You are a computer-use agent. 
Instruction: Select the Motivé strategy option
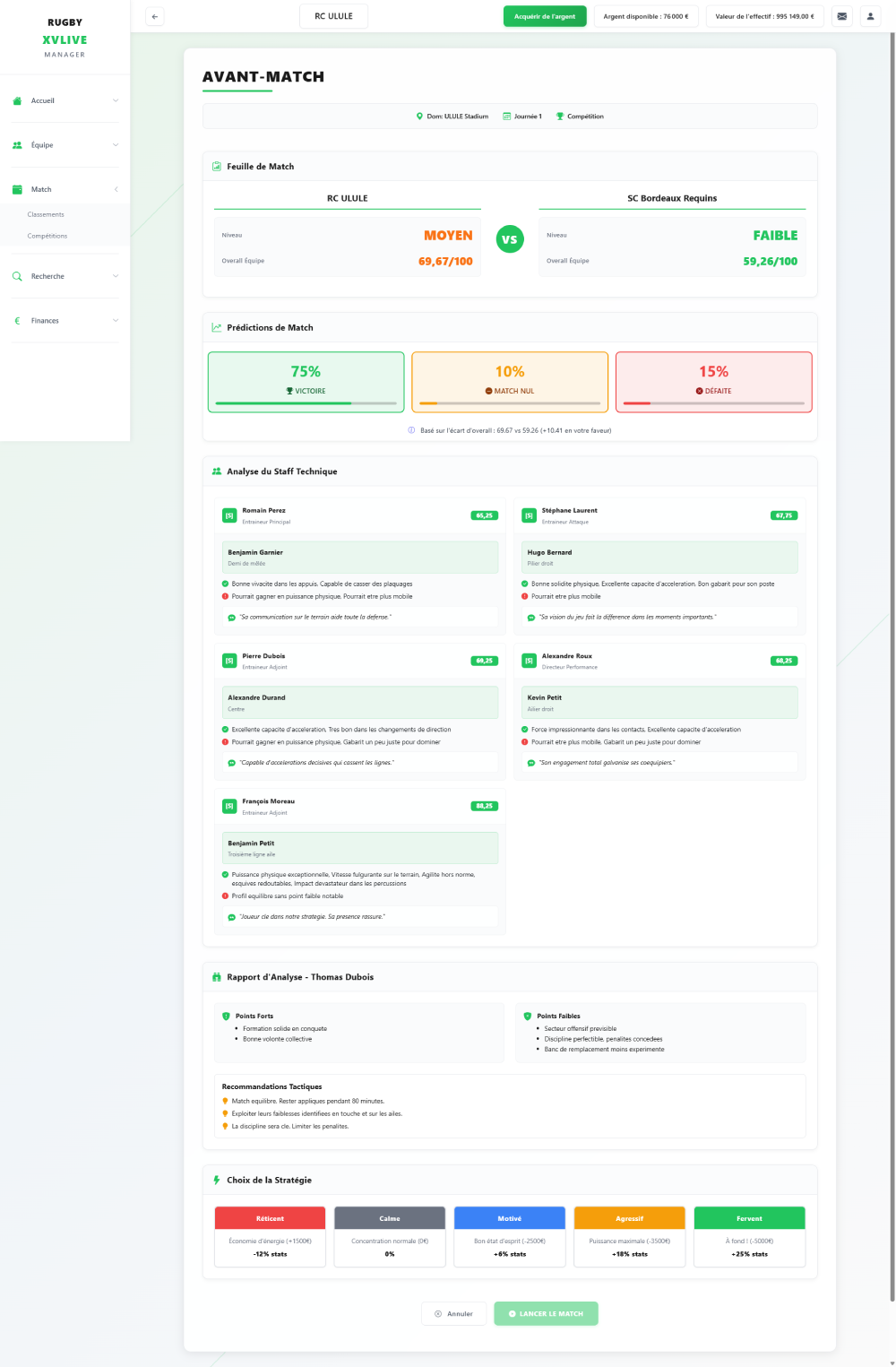pyautogui.click(x=510, y=1236)
